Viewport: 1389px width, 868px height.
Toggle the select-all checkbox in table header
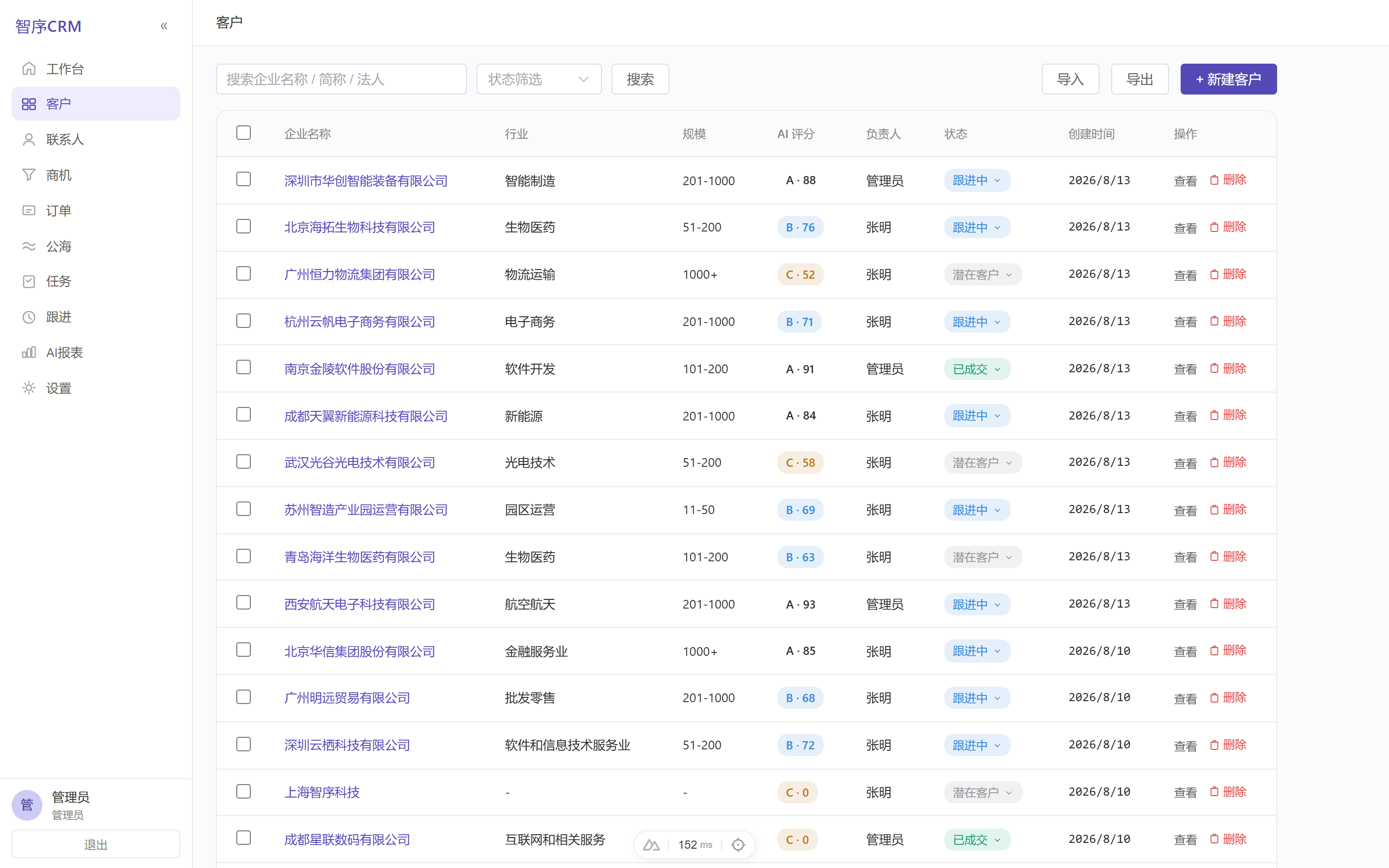pyautogui.click(x=244, y=133)
